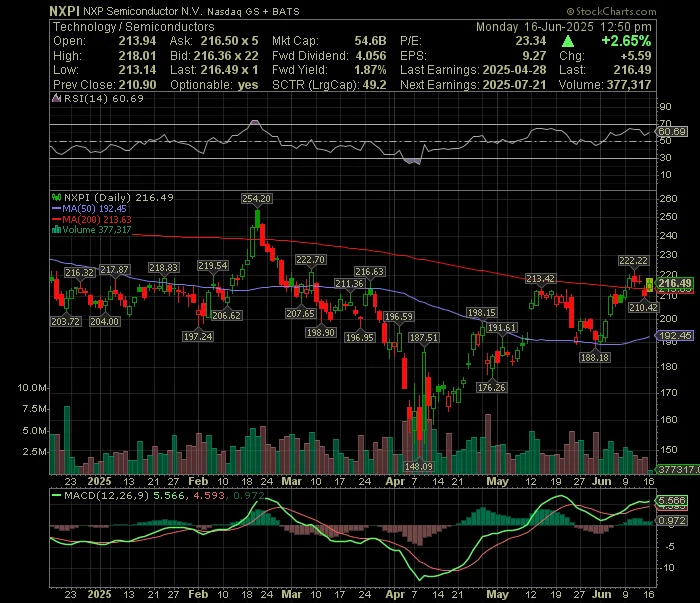Image resolution: width=700 pixels, height=603 pixels.
Task: Click the StockCharts.com attribution text
Action: (612, 12)
